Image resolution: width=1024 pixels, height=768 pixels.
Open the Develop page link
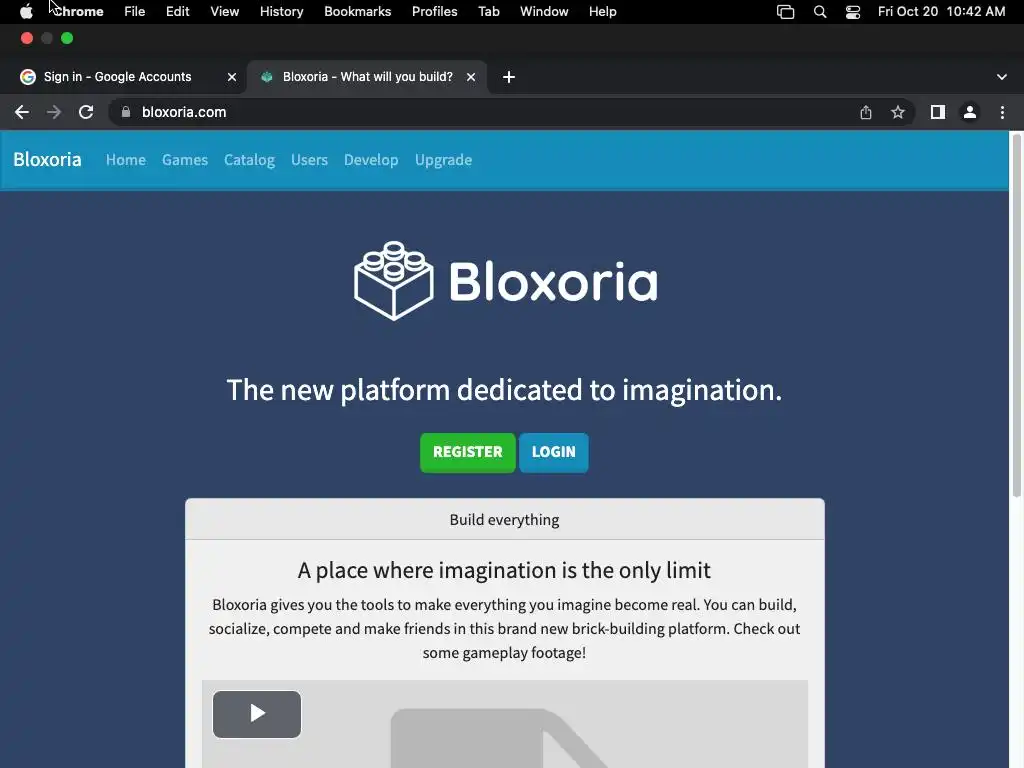[371, 160]
